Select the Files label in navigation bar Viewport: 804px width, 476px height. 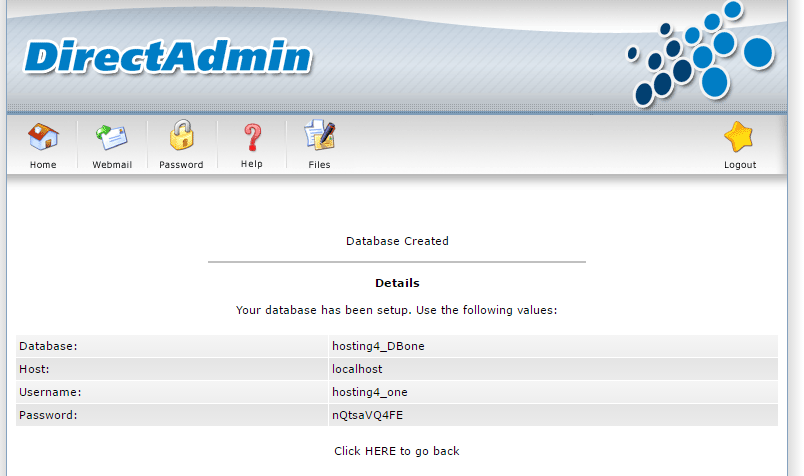click(319, 165)
